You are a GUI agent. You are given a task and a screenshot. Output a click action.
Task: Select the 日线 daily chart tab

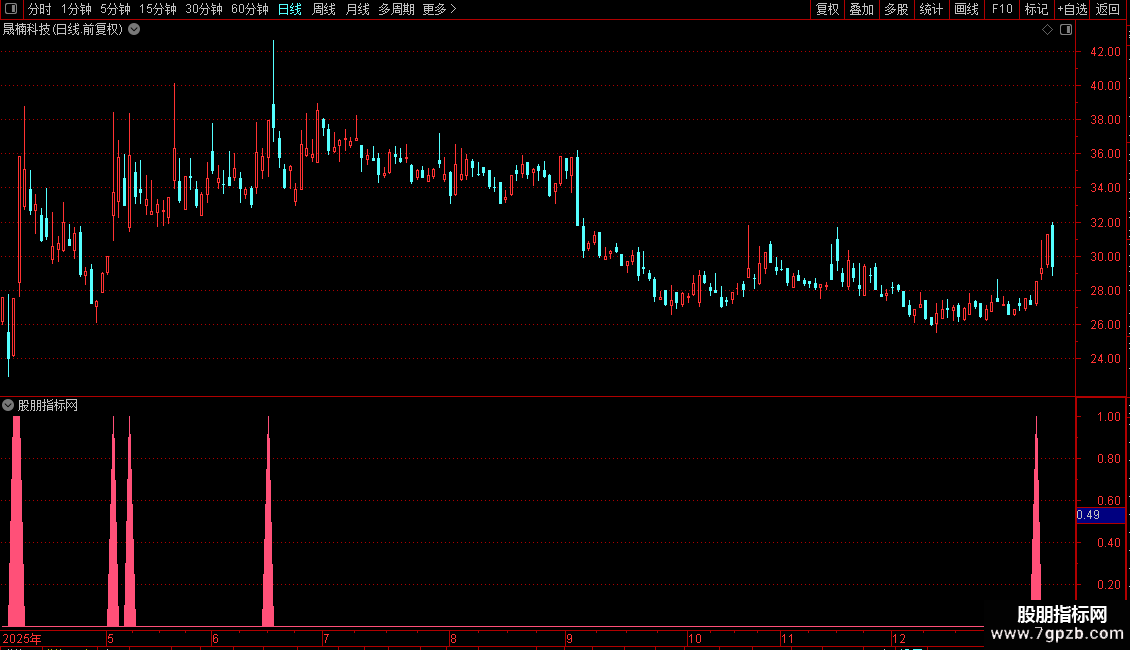(x=290, y=9)
